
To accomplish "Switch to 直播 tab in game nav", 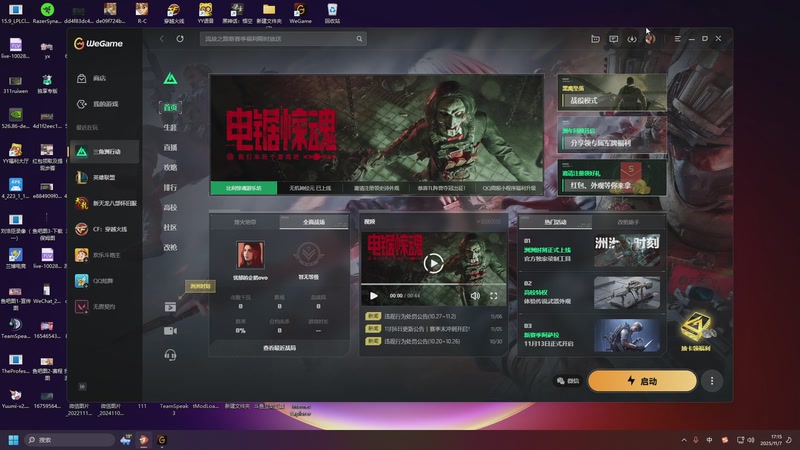I will tap(170, 147).
